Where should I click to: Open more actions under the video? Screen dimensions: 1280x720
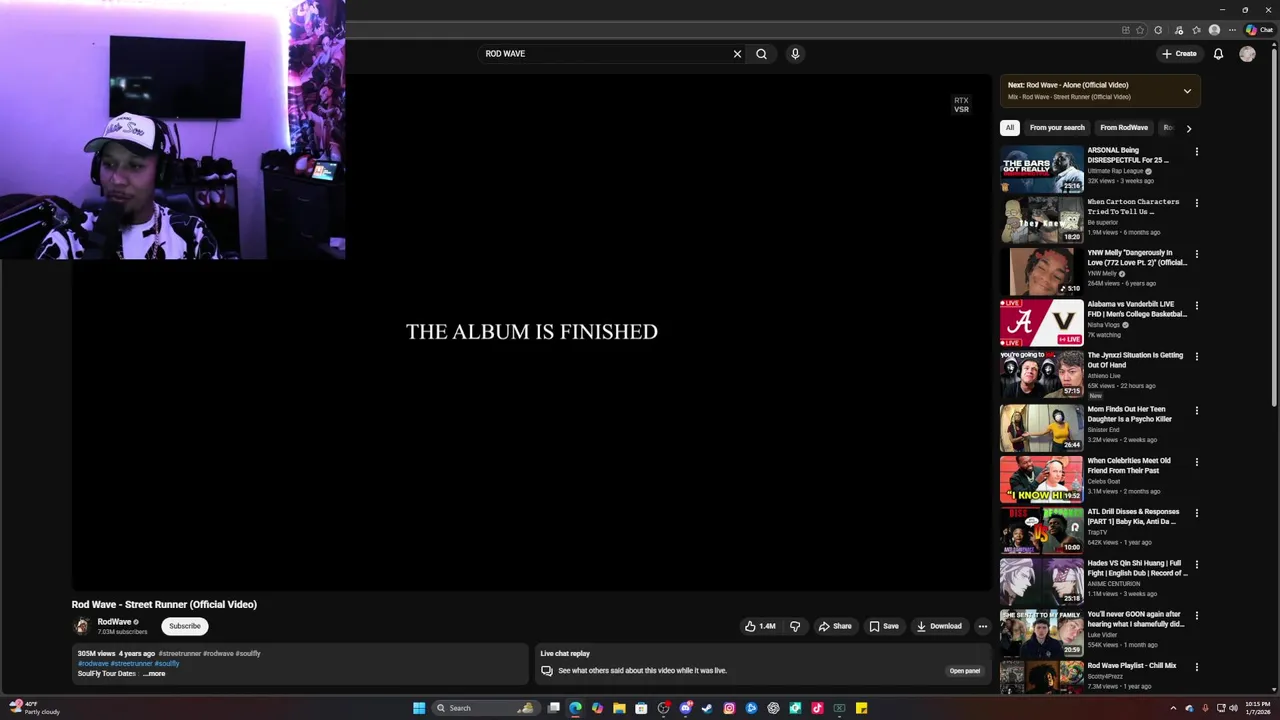pos(982,626)
